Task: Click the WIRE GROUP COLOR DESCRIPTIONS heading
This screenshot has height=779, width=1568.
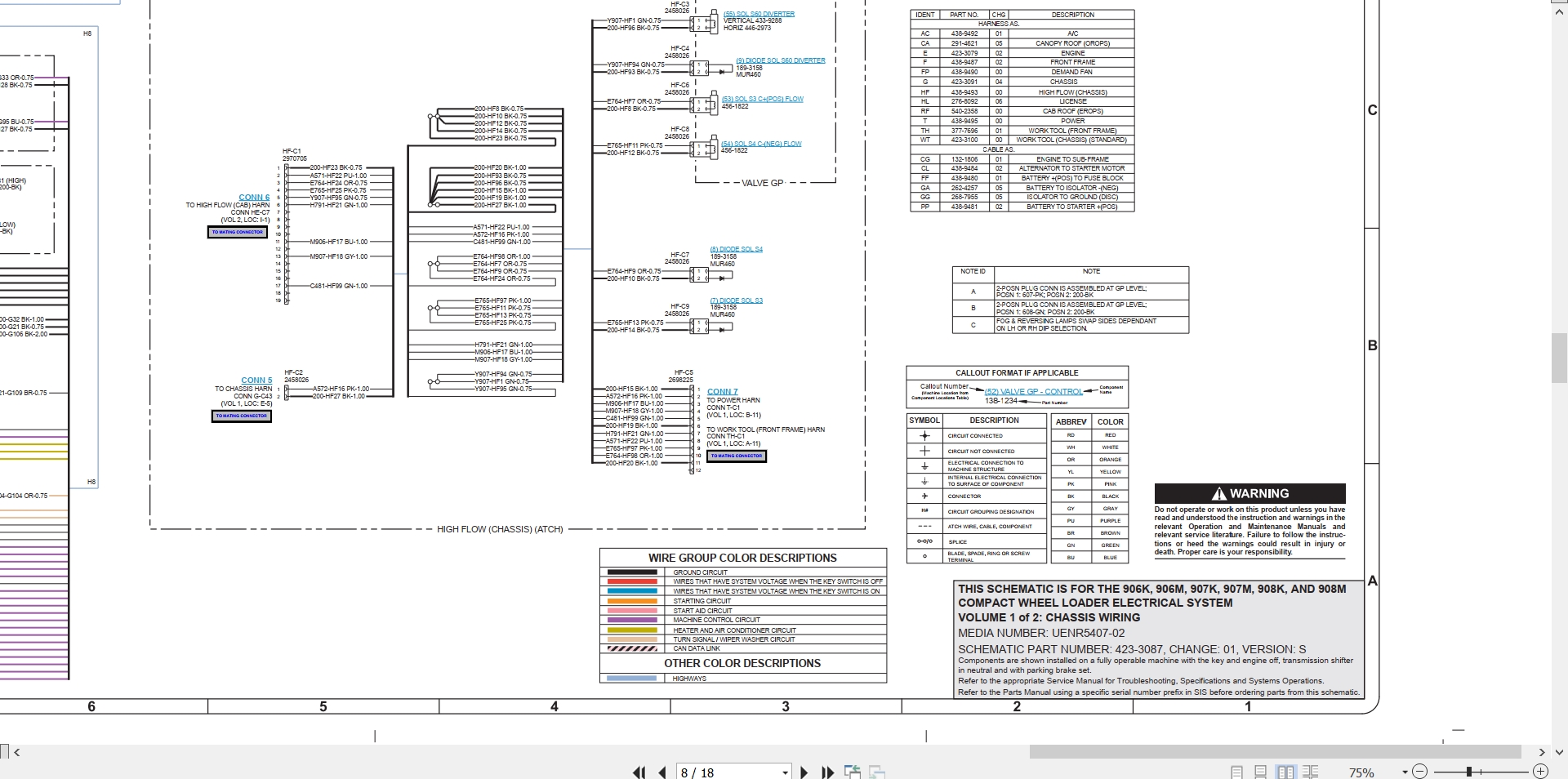Action: coord(742,558)
